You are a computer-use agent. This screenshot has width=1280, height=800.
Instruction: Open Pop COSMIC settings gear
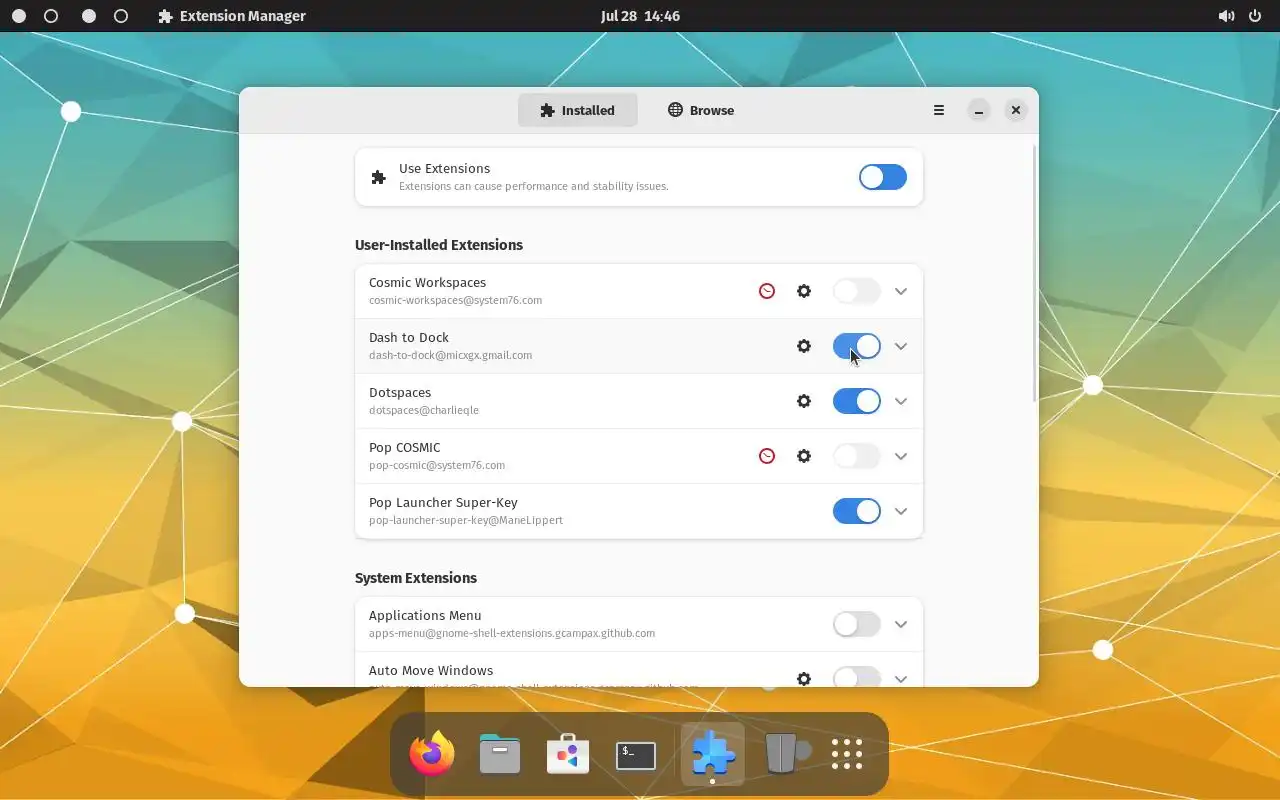tap(804, 456)
